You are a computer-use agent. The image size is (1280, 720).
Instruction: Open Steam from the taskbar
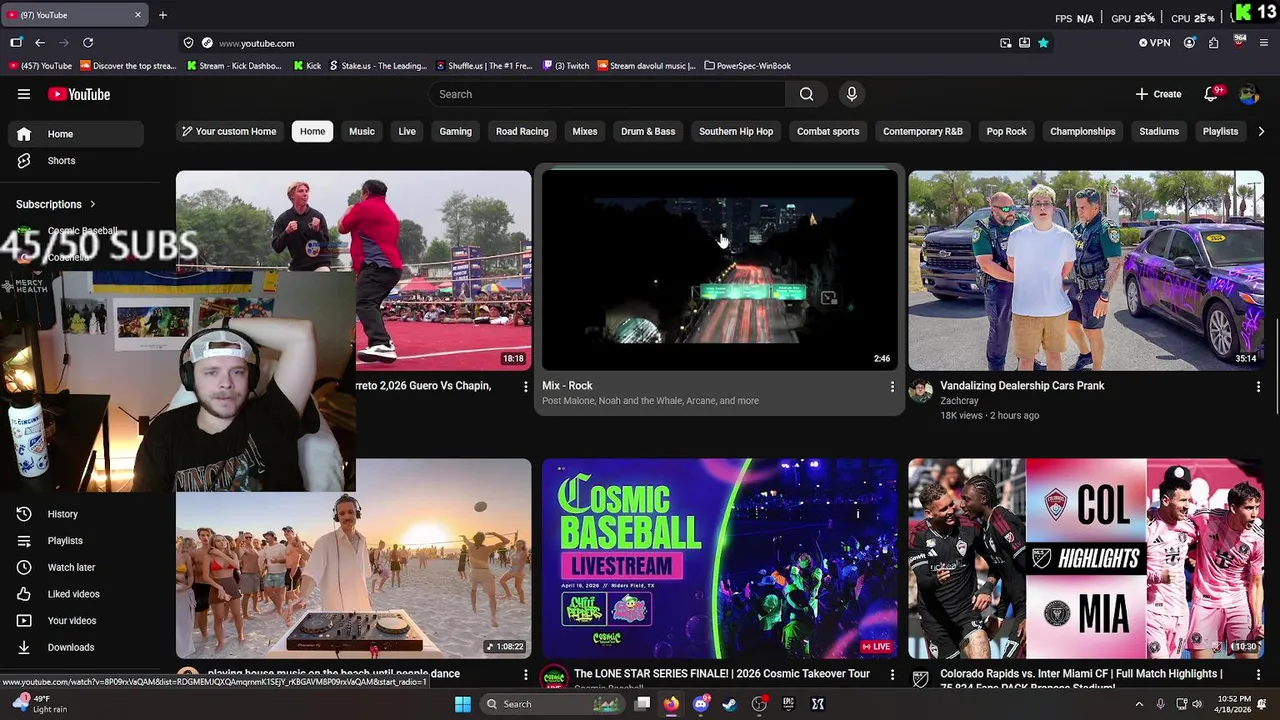729,704
